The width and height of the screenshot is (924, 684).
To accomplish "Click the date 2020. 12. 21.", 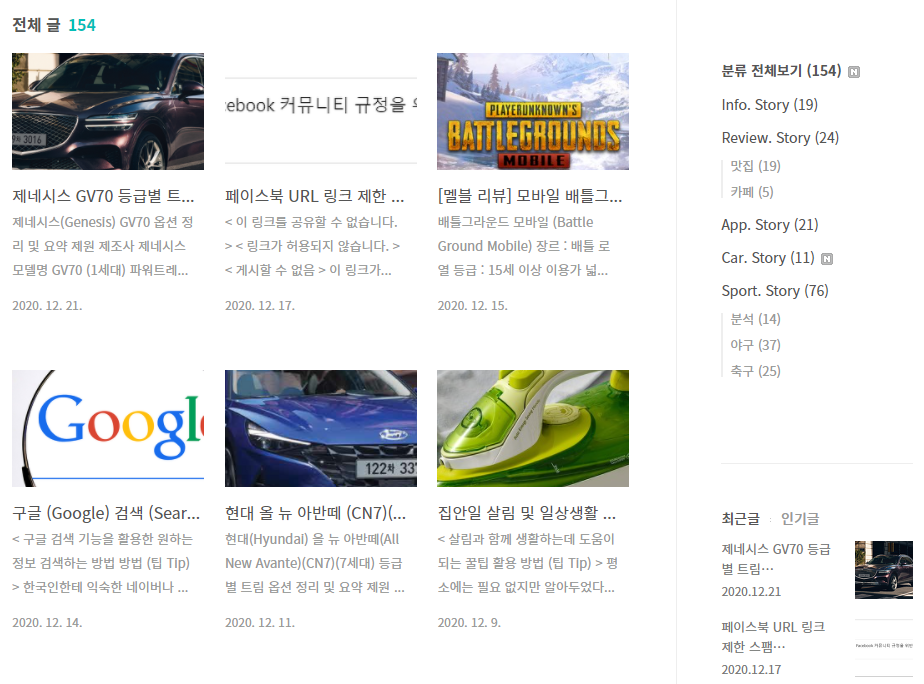I will [x=47, y=306].
